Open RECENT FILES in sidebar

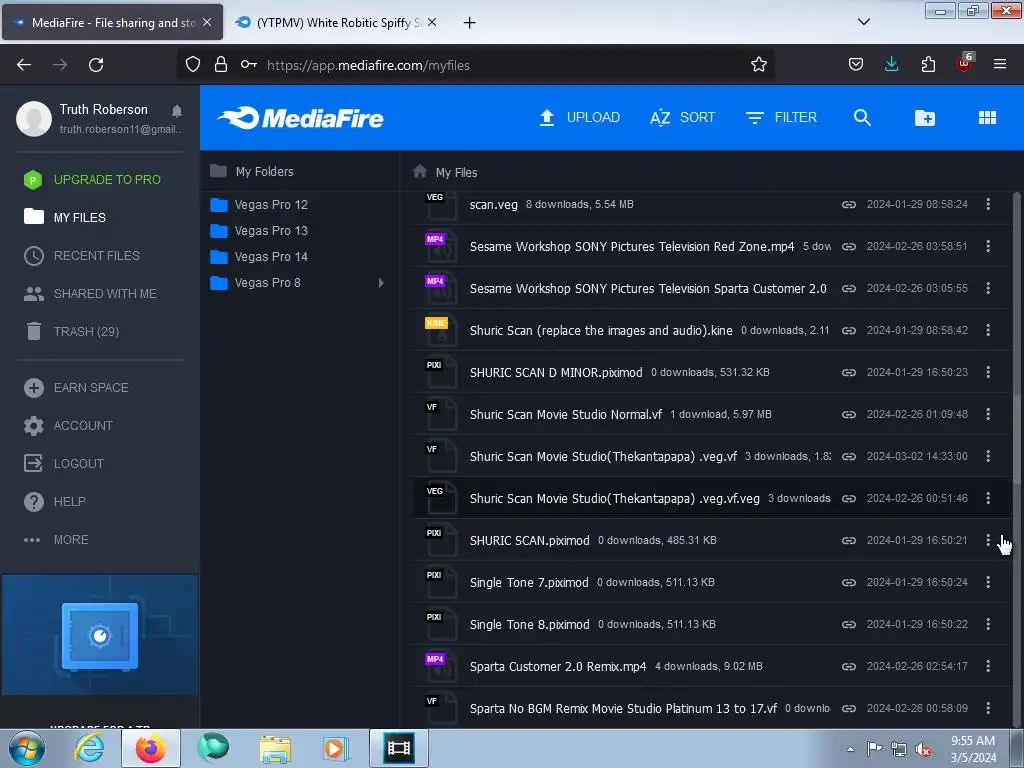tap(82, 255)
